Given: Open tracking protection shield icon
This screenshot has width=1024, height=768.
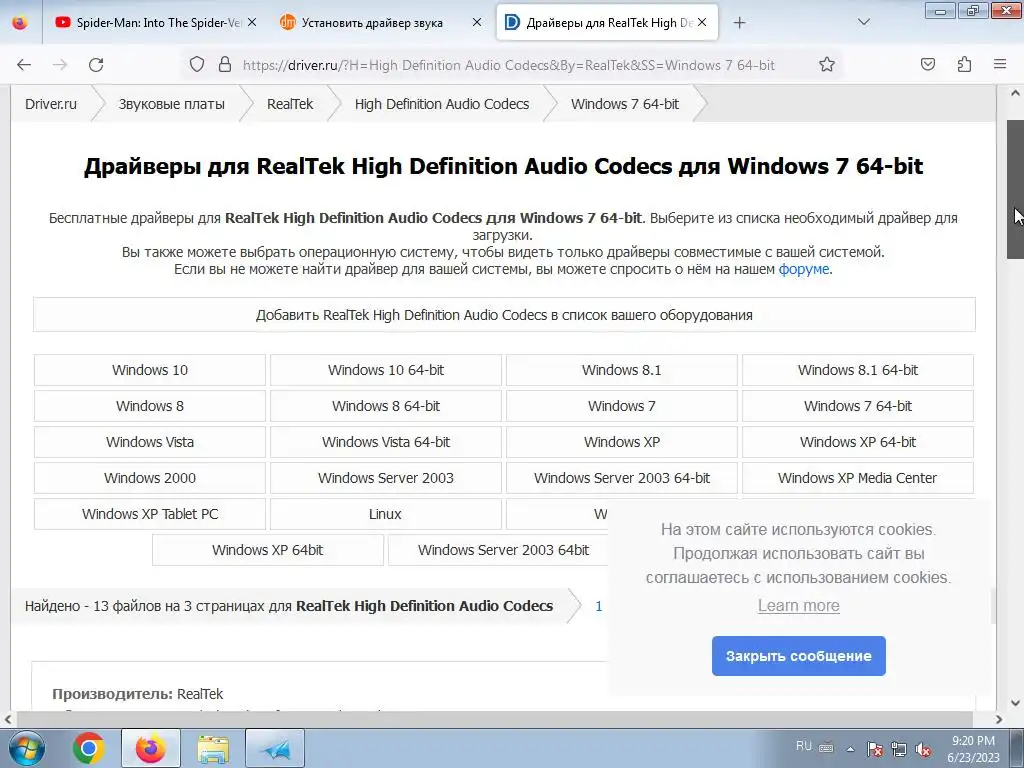Looking at the screenshot, I should [197, 65].
